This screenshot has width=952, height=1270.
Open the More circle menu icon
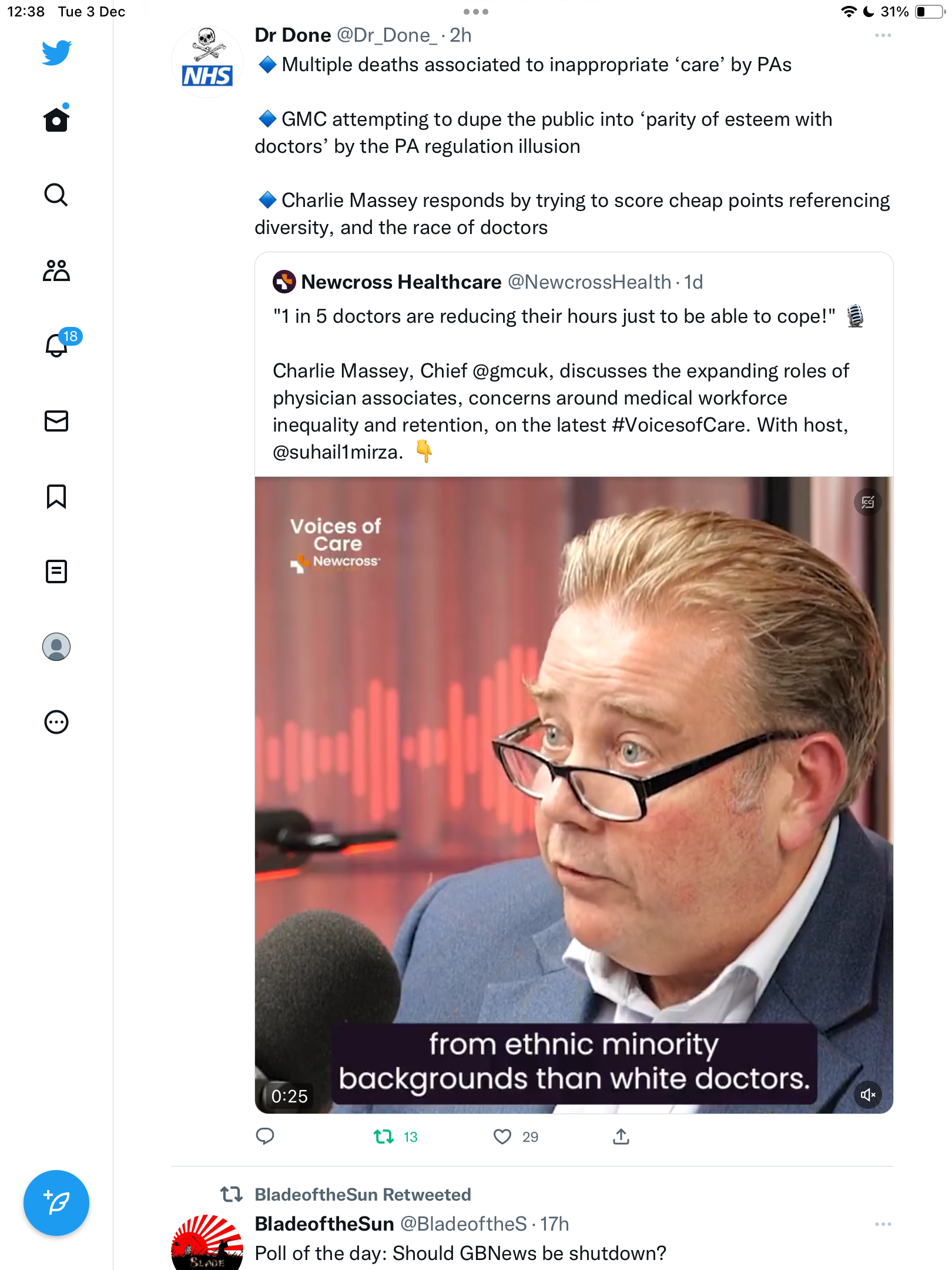click(56, 722)
